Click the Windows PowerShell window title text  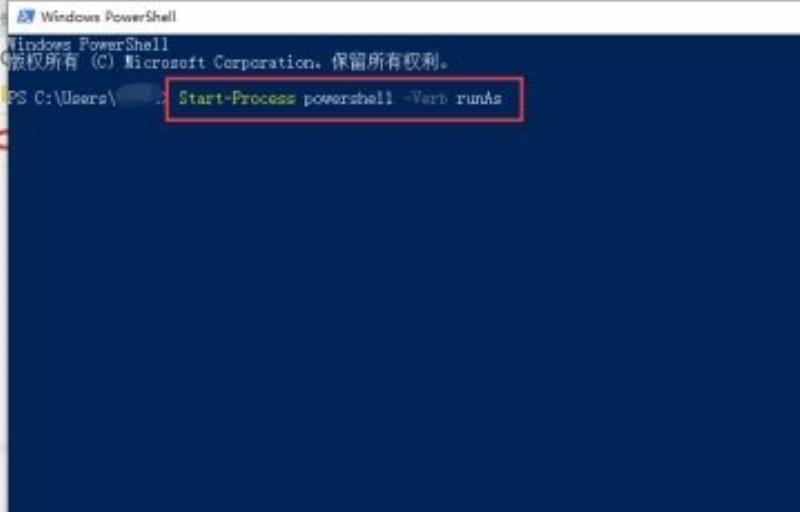point(109,17)
